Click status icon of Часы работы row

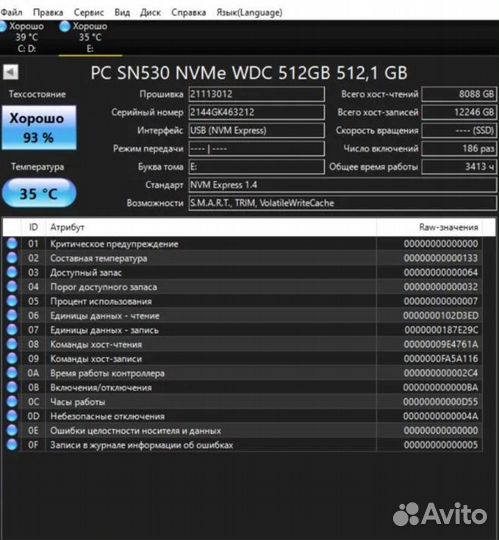[12, 402]
